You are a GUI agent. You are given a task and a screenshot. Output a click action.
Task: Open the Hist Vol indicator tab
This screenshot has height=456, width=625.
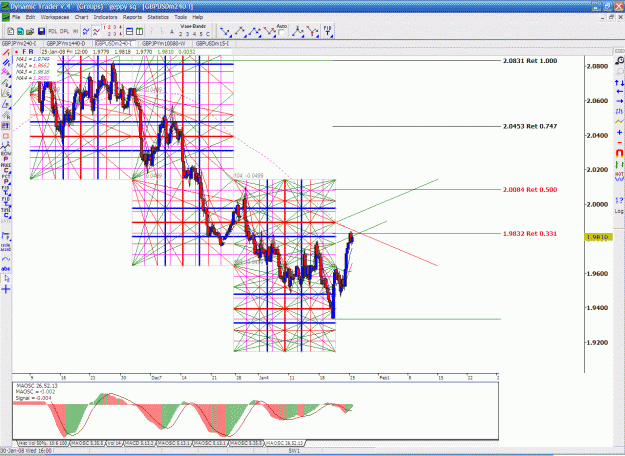point(43,443)
